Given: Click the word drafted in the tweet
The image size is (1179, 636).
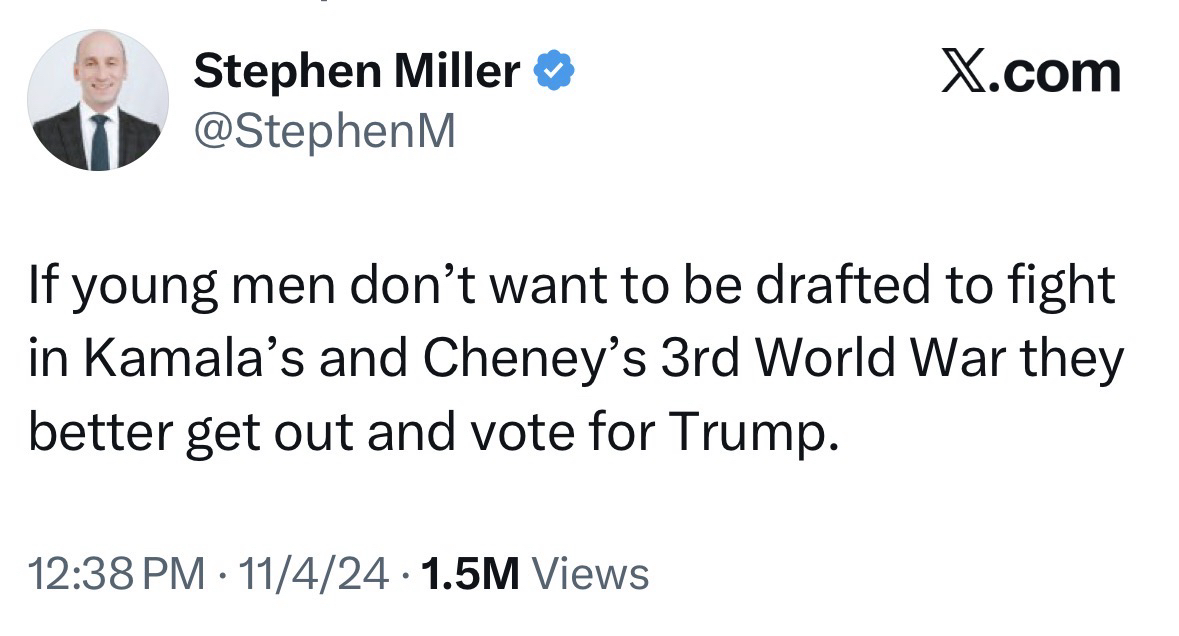Looking at the screenshot, I should click(x=839, y=286).
